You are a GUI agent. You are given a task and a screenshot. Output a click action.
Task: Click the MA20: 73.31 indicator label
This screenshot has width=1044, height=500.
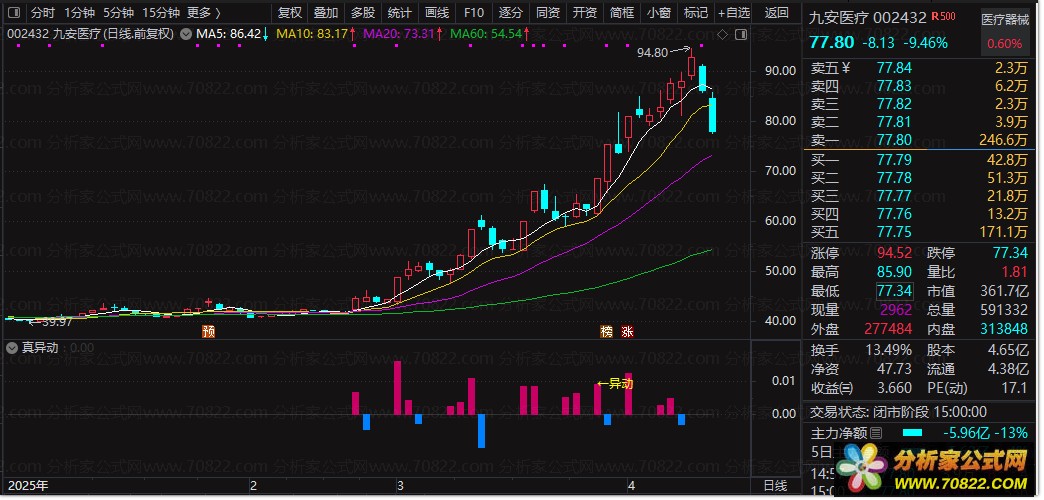tap(399, 33)
